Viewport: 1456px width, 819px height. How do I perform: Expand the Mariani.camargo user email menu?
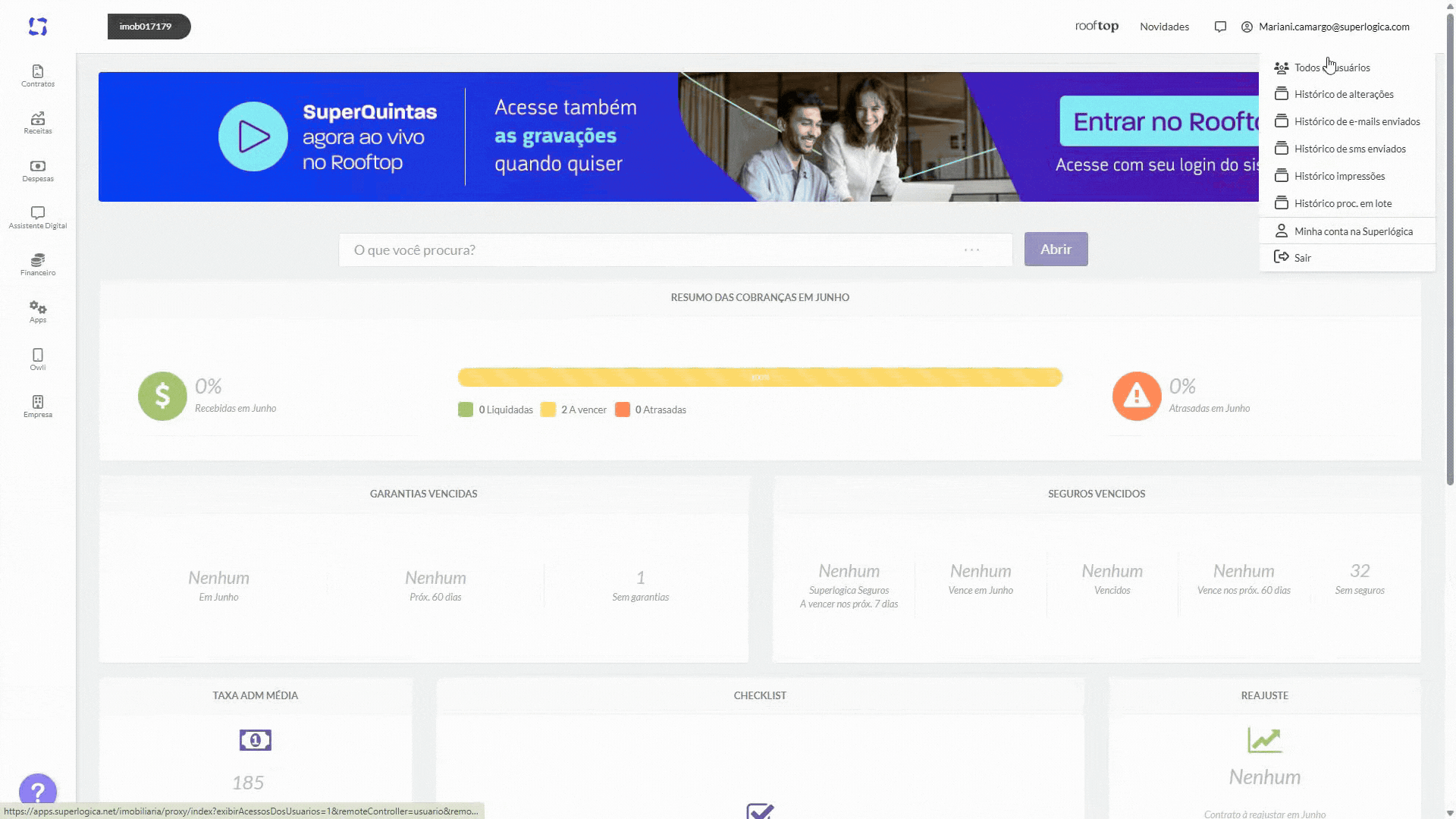1334,27
